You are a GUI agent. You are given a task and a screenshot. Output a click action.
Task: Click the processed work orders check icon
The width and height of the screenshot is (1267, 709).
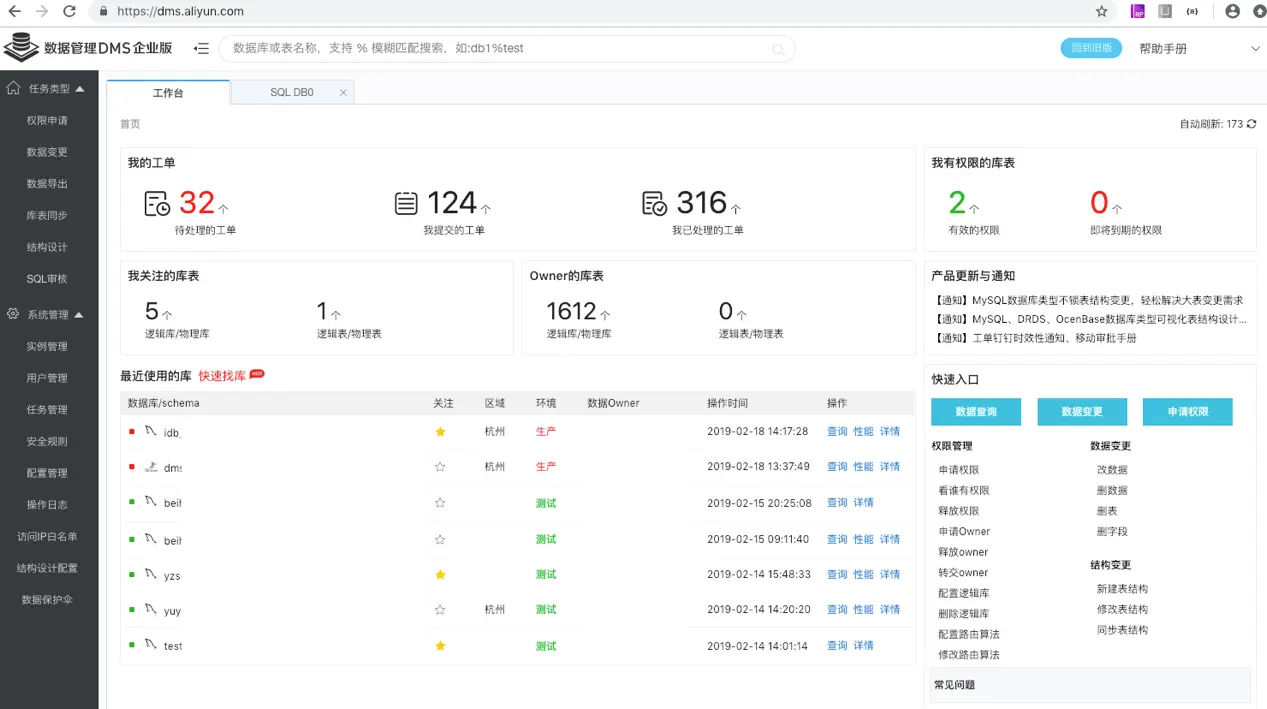(x=654, y=204)
